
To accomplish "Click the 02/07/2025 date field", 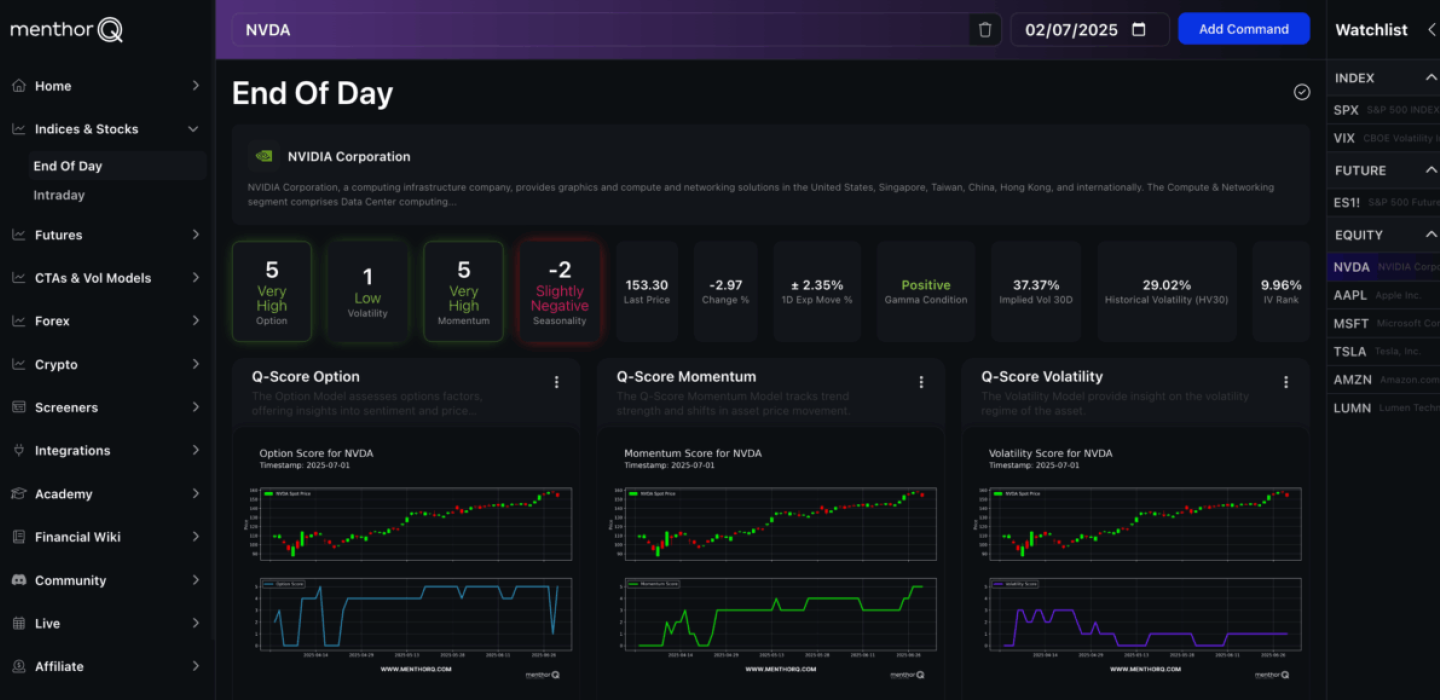I will pyautogui.click(x=1089, y=30).
